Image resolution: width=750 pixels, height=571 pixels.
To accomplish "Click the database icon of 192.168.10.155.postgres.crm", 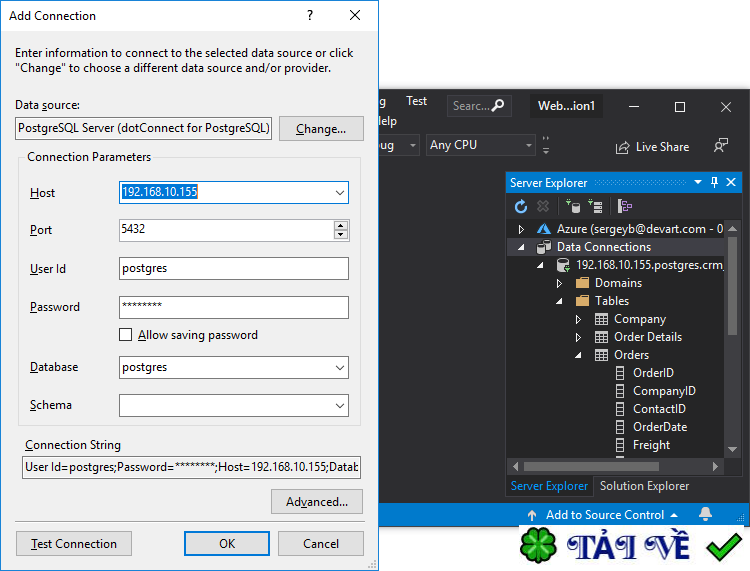I will tap(563, 265).
